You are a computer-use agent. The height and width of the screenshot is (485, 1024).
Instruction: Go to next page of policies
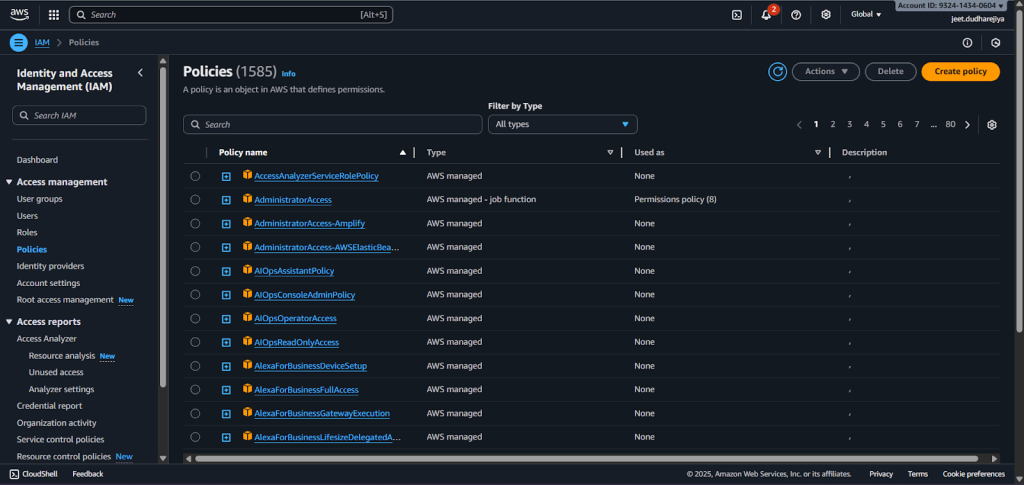click(x=968, y=125)
